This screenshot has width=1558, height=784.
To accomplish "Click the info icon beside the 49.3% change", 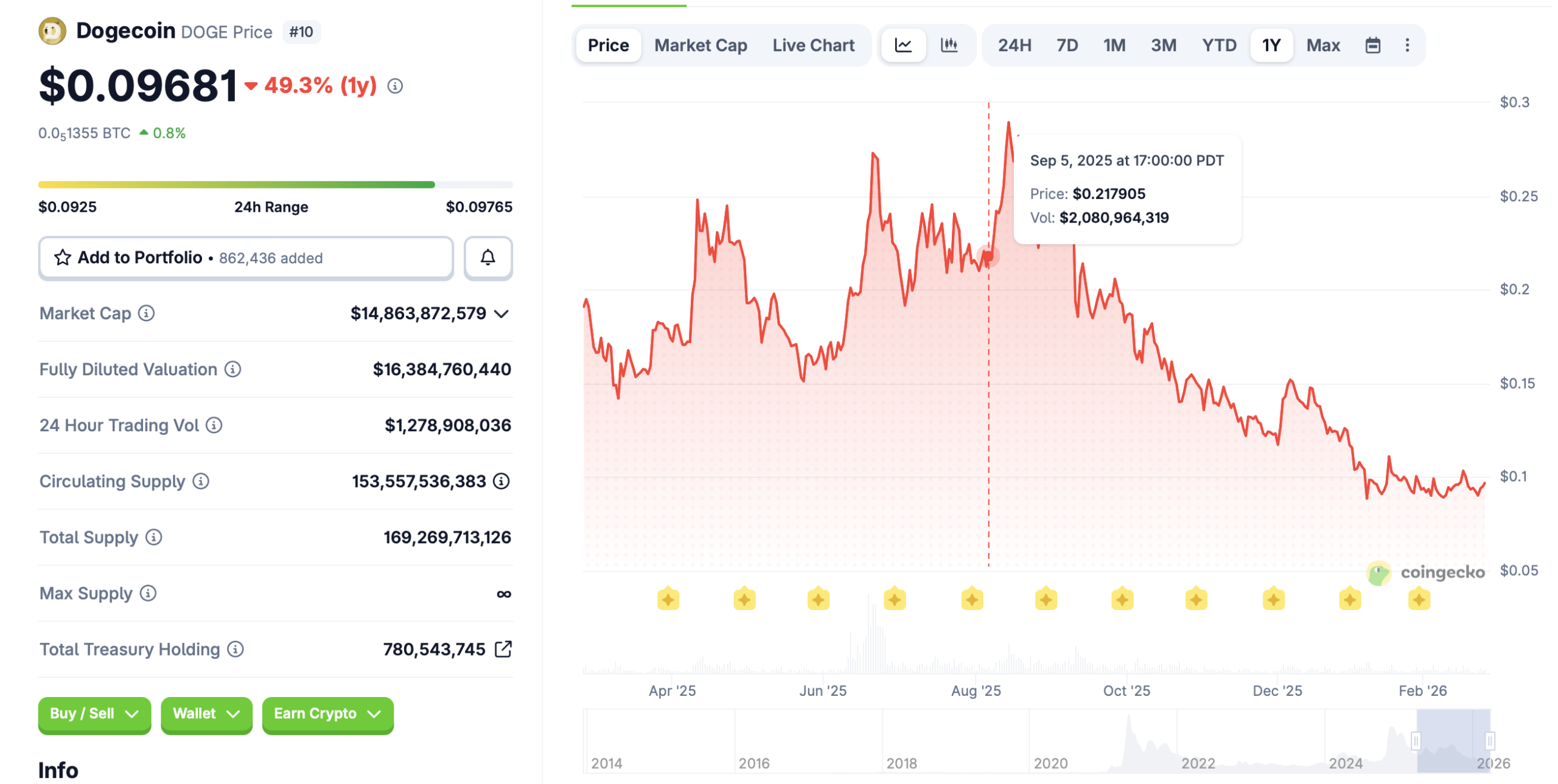I will (395, 86).
